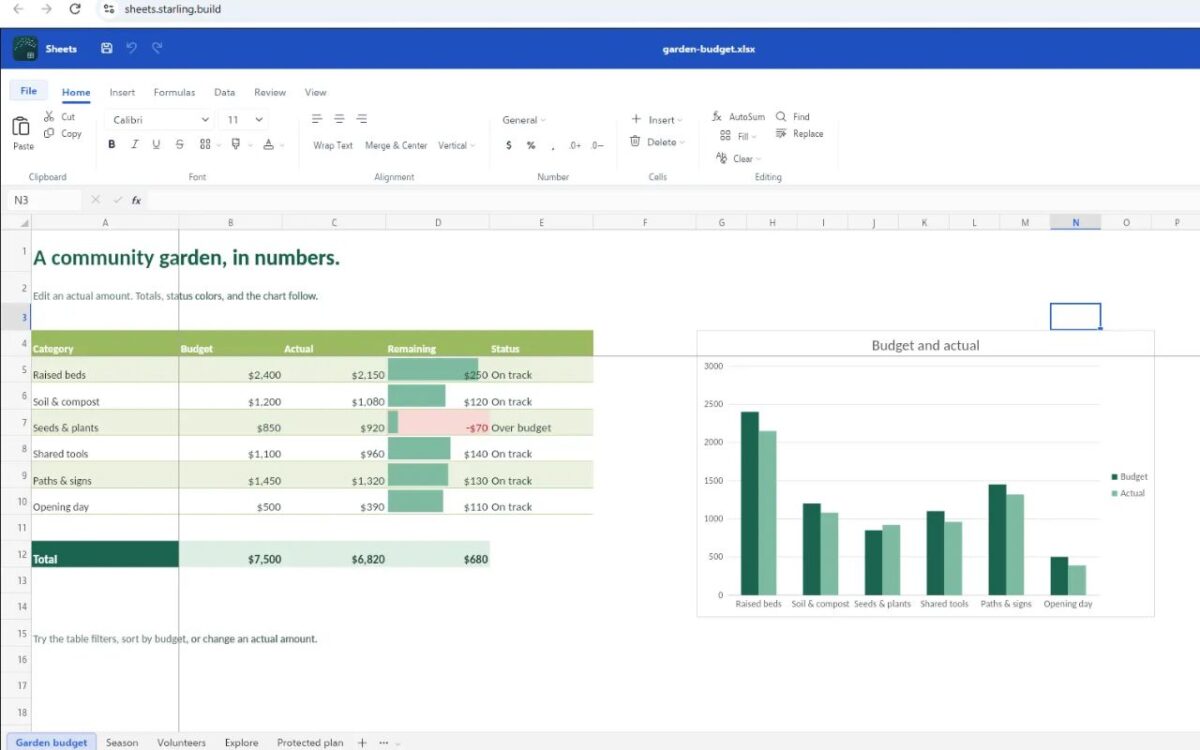Undo the last action
Screen dimensions: 1200x750
point(132,48)
